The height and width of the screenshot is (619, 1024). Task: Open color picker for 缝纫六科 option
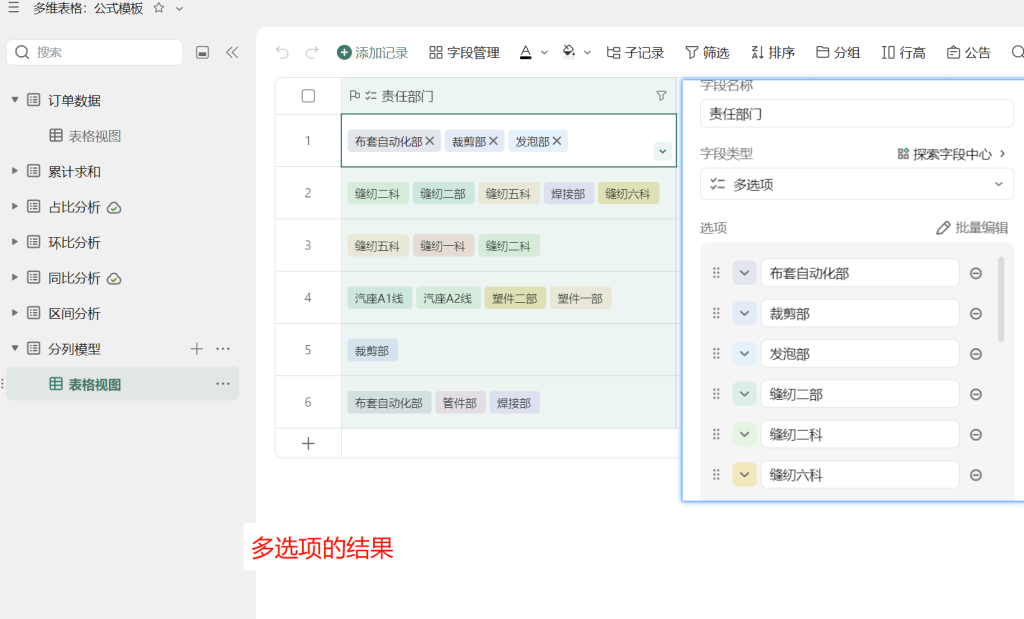[x=744, y=475]
